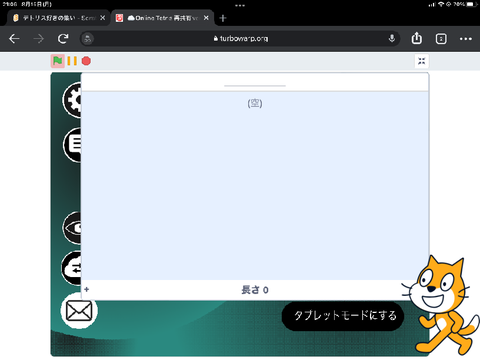The image size is (480, 360).
Task: Click the (空) empty list text
Action: coord(255,103)
